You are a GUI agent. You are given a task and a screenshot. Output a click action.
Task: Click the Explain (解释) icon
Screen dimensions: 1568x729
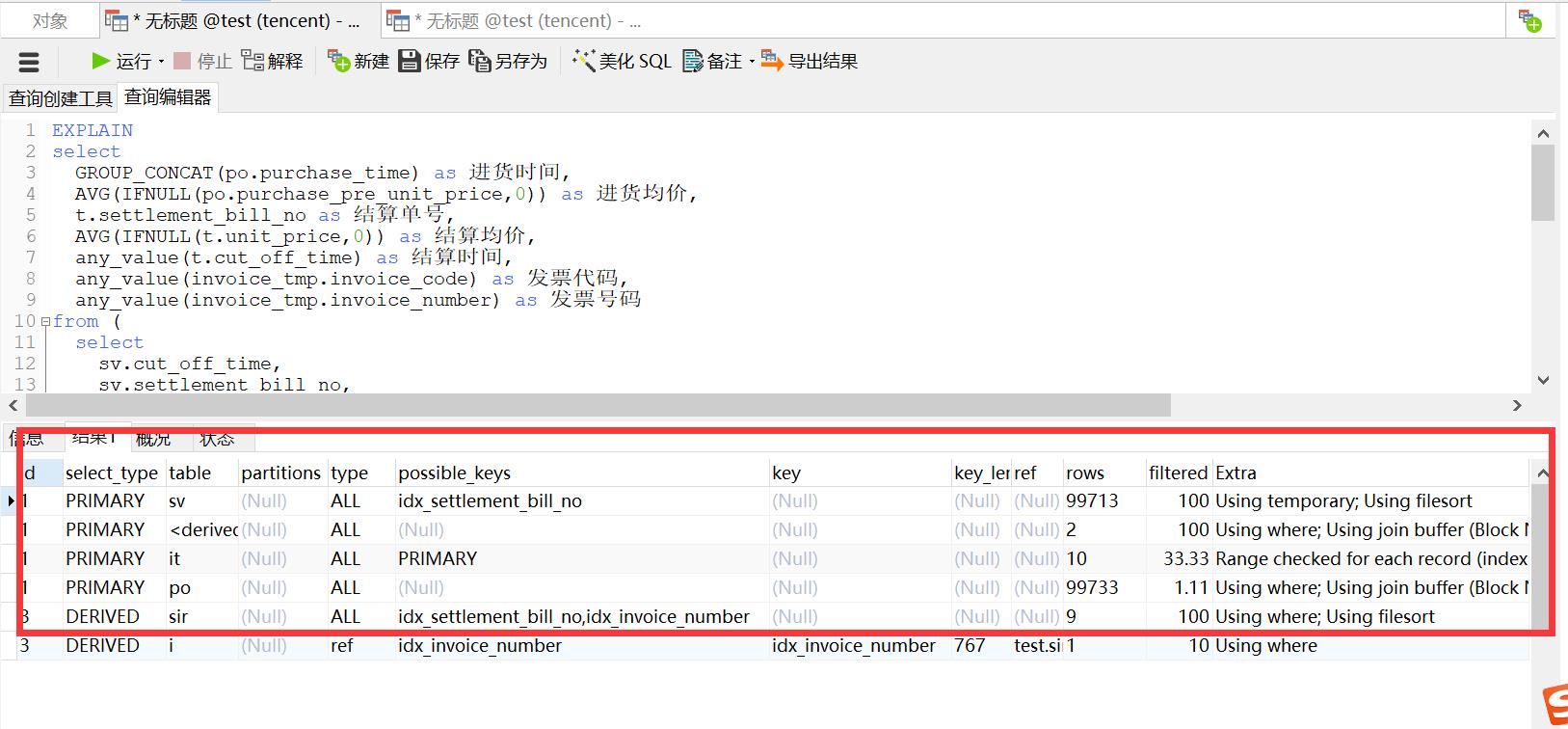tap(252, 61)
